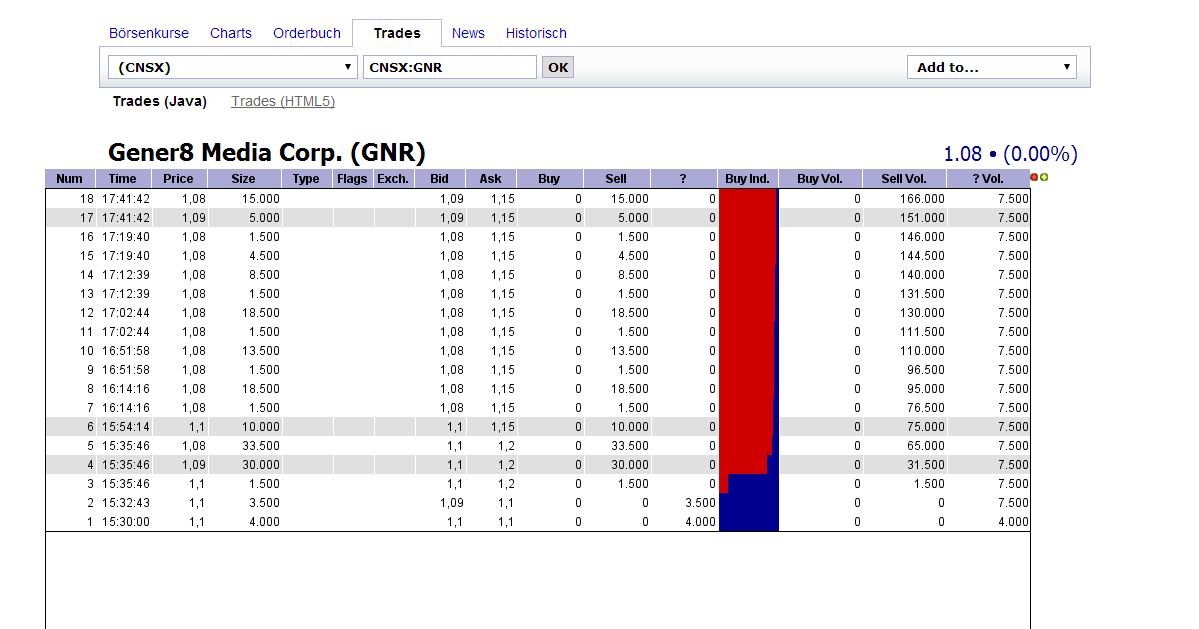Open the Trades (HTML5) link
This screenshot has width=1199, height=629.
coord(283,101)
